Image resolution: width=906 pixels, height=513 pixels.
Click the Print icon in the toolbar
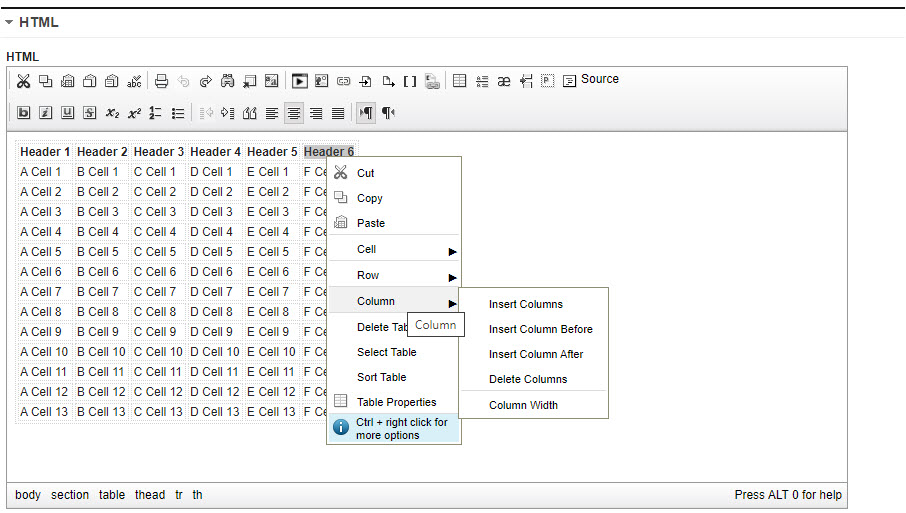[161, 81]
